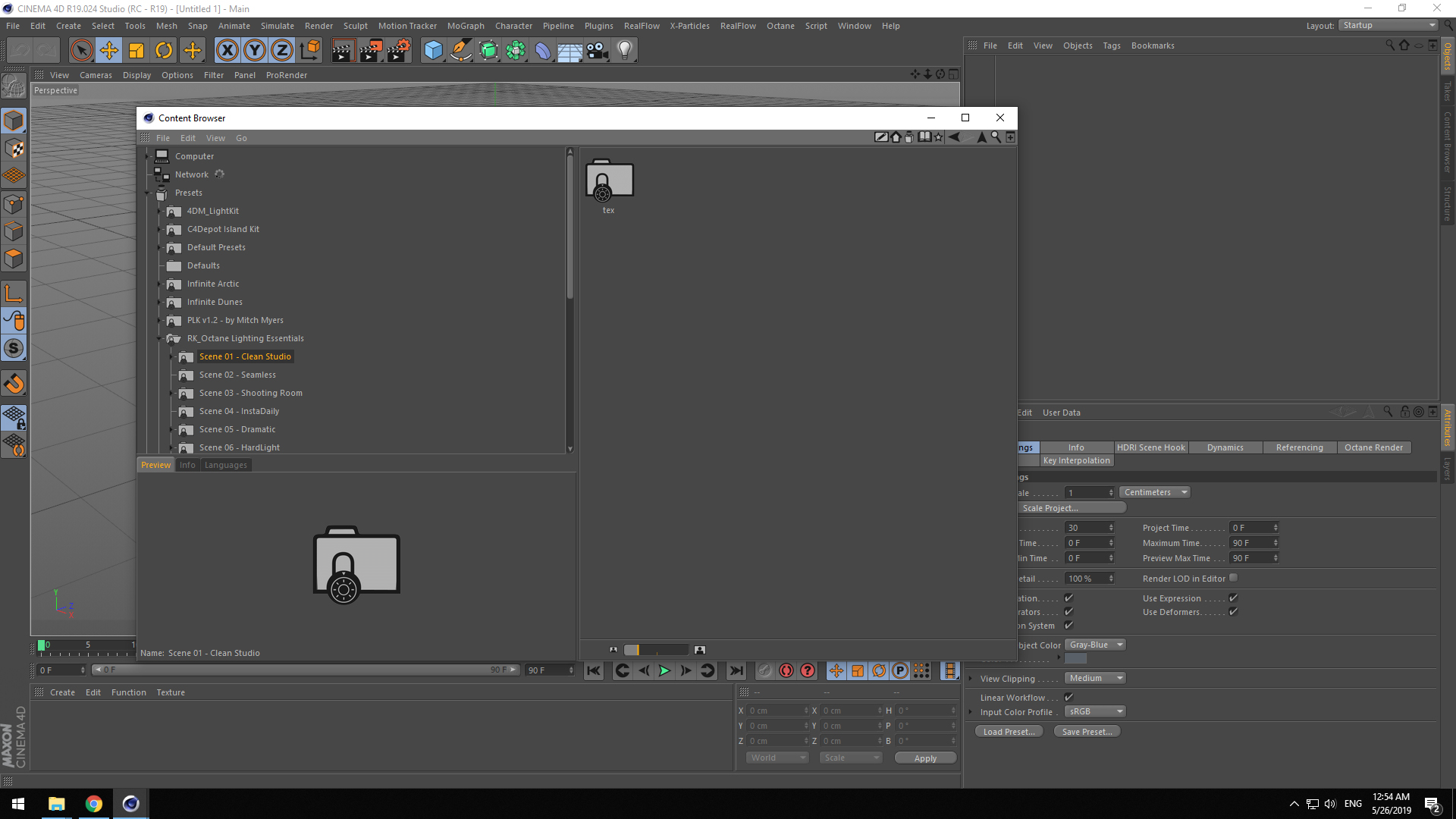The width and height of the screenshot is (1456, 819).
Task: Enable Snap magnet tool in left sidebar
Action: (14, 384)
